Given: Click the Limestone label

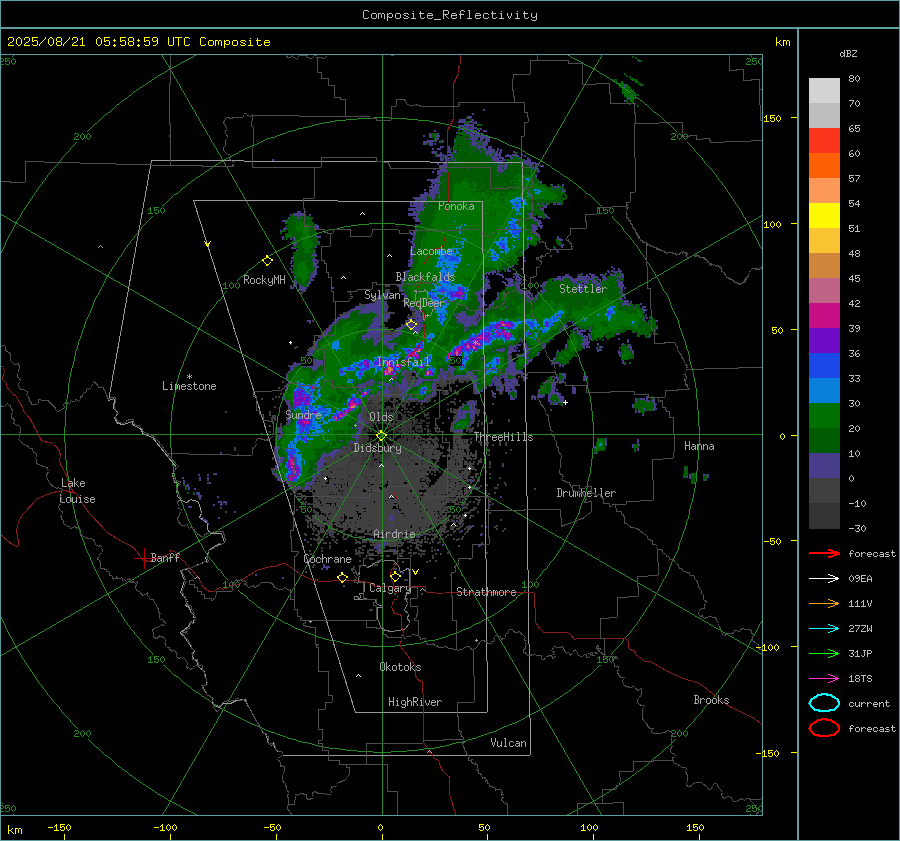Looking at the screenshot, I should [x=189, y=386].
